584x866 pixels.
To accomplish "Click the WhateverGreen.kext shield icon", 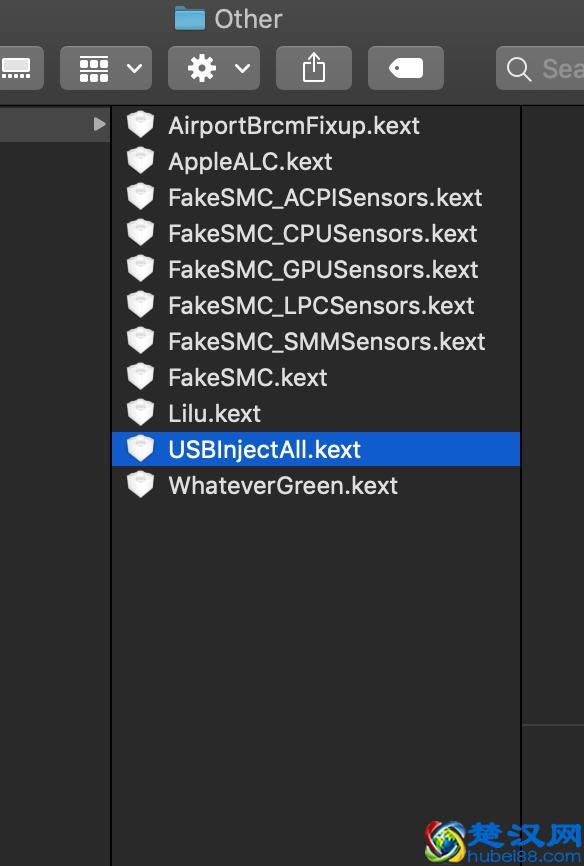I will tap(140, 485).
